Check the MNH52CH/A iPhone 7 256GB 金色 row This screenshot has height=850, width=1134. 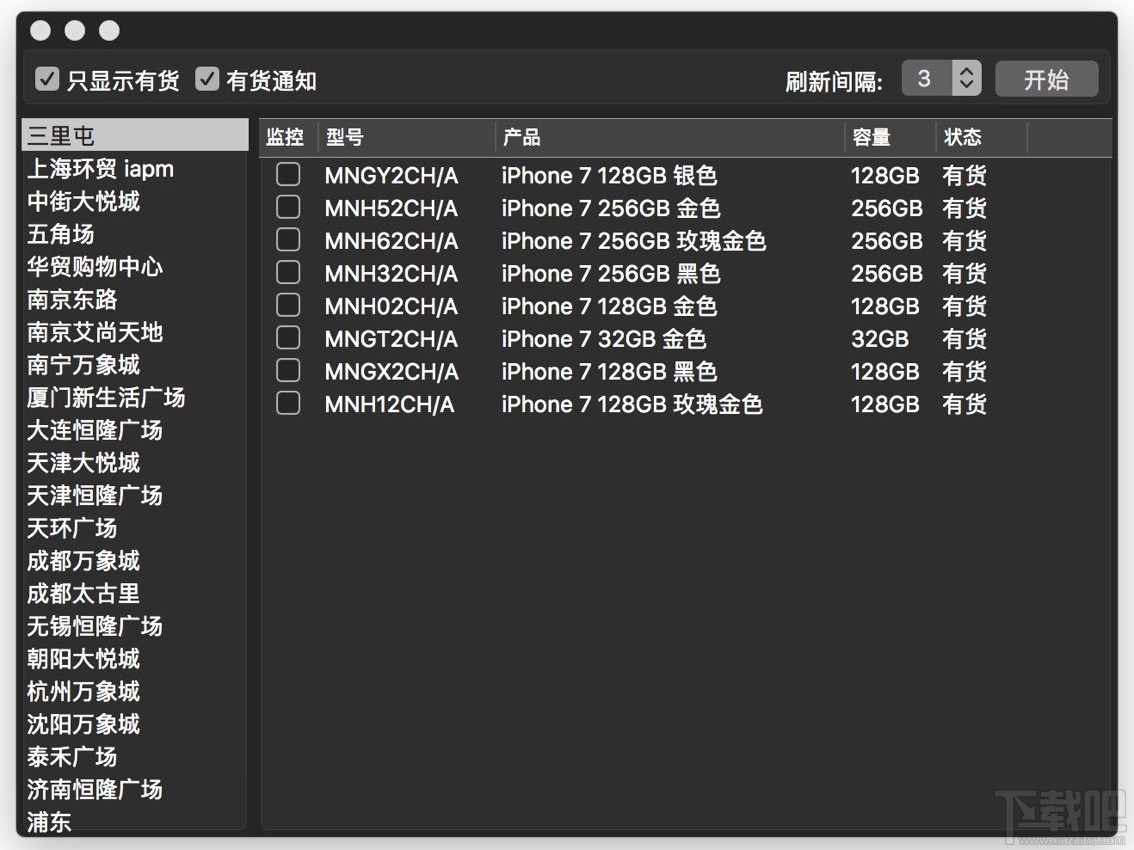[x=288, y=207]
